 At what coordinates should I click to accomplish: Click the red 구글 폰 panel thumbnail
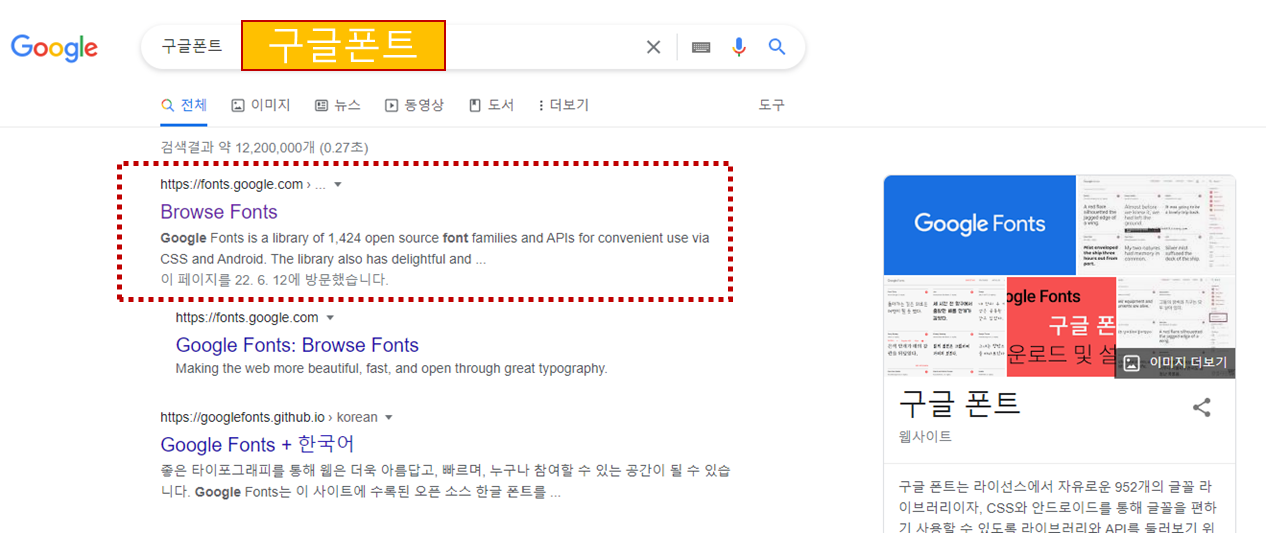click(1060, 327)
